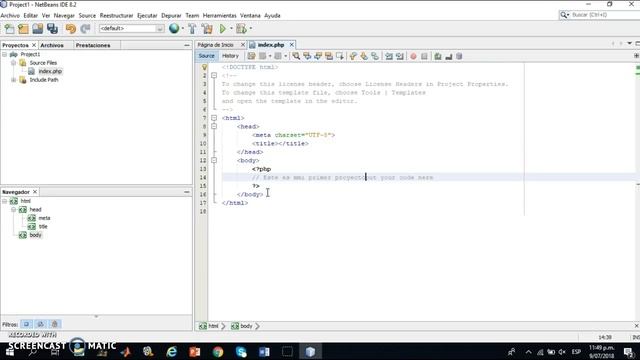Click the Find Selection magnifier icon
Viewport: 640px width, 360px height.
point(296,56)
